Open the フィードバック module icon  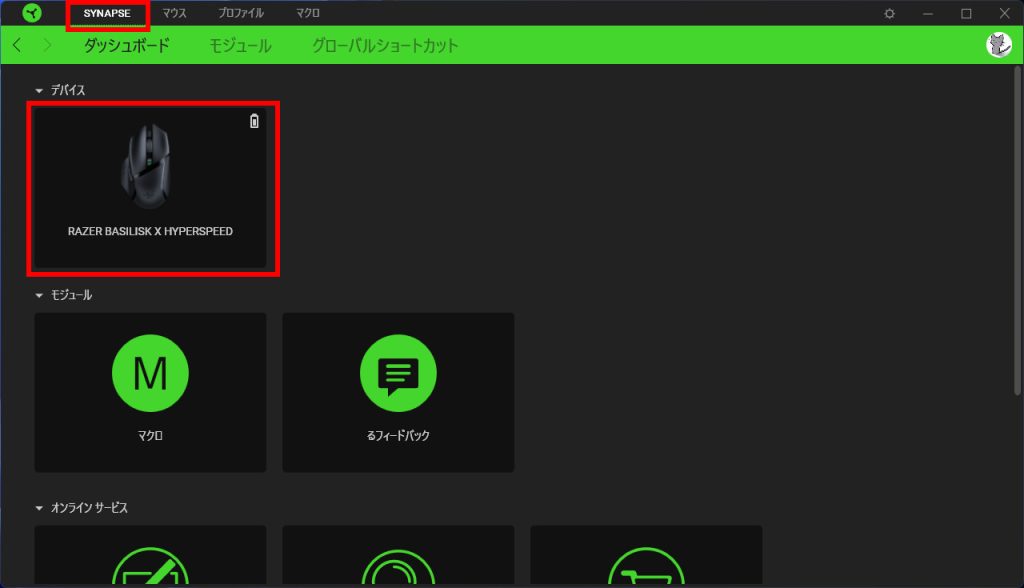tap(398, 373)
